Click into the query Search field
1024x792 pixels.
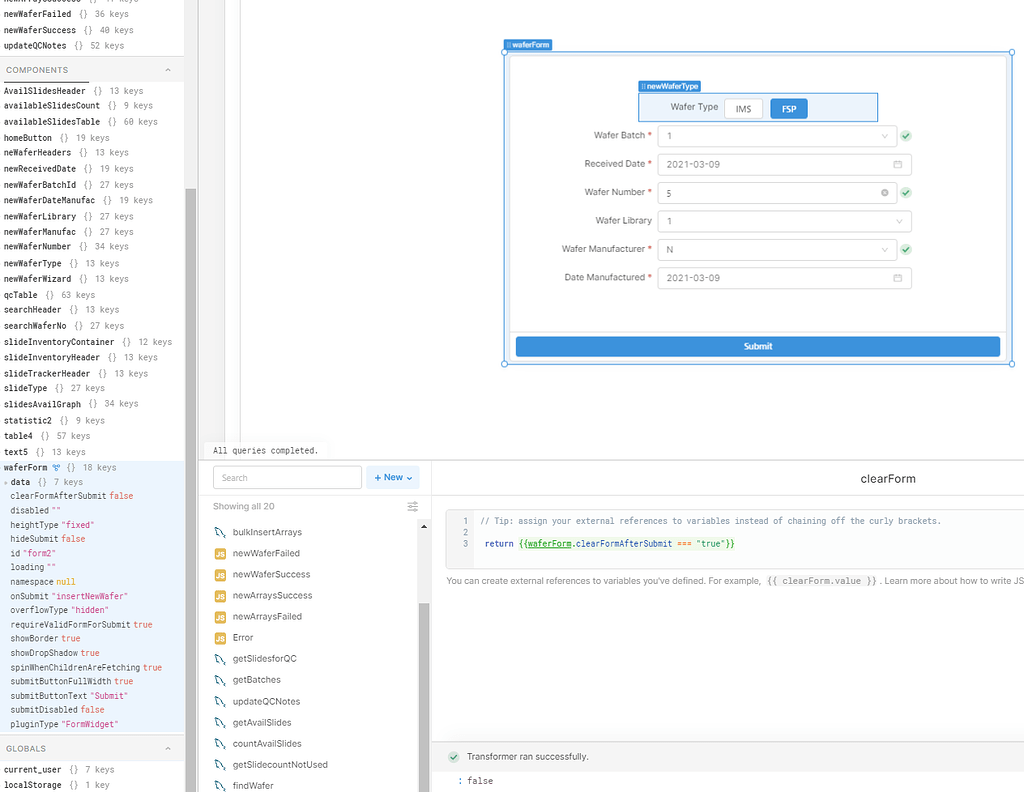coord(287,477)
